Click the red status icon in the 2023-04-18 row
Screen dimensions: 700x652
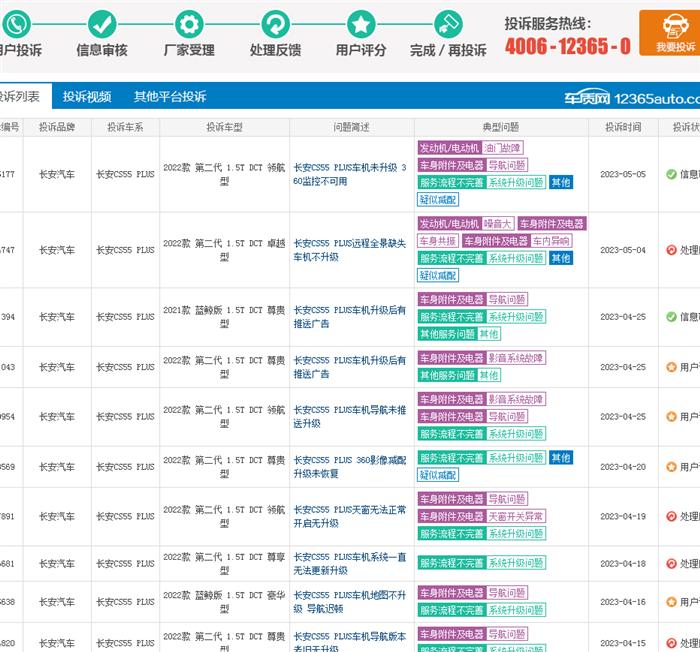[671, 564]
